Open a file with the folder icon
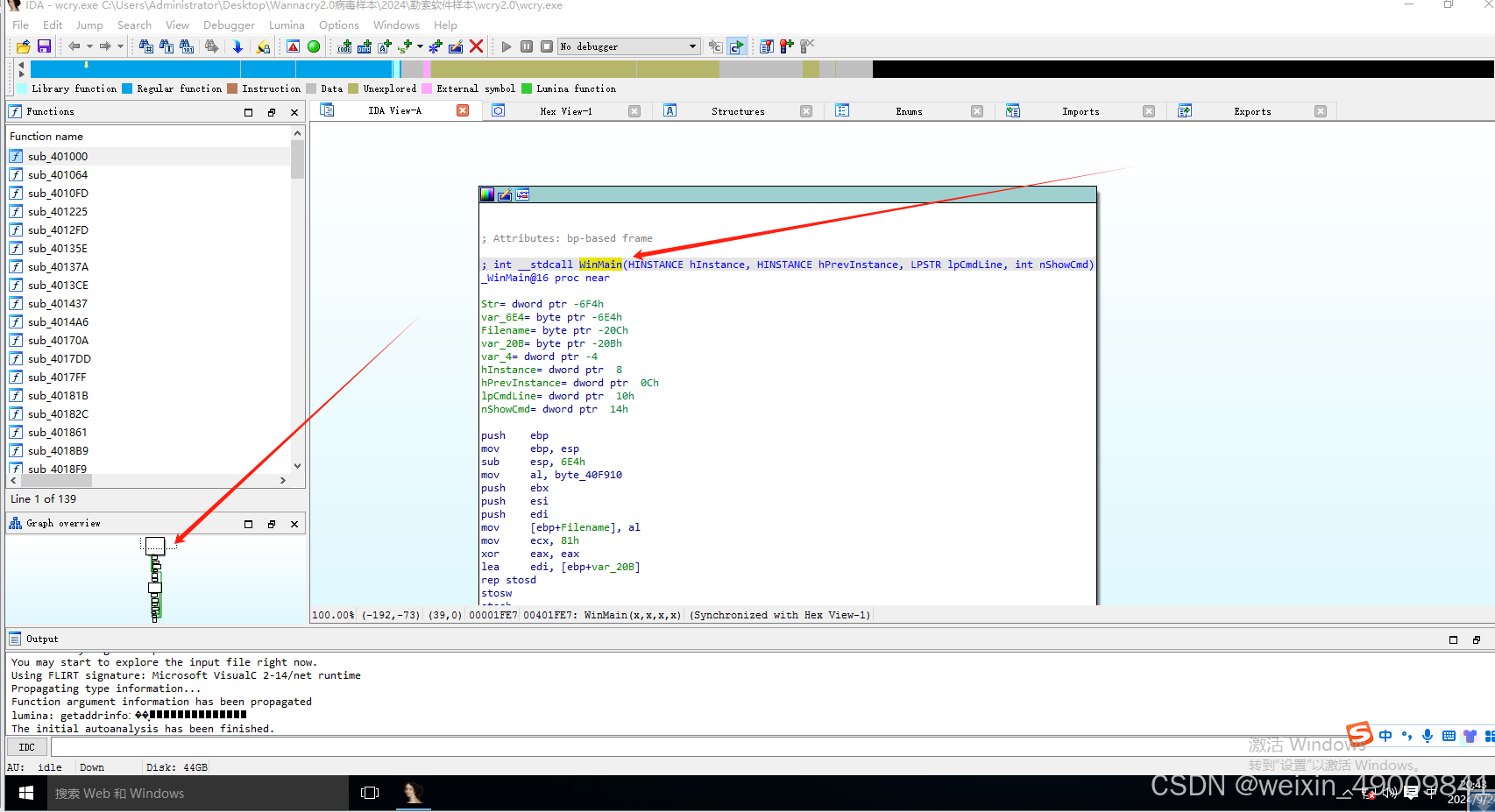1495x812 pixels. pos(24,46)
